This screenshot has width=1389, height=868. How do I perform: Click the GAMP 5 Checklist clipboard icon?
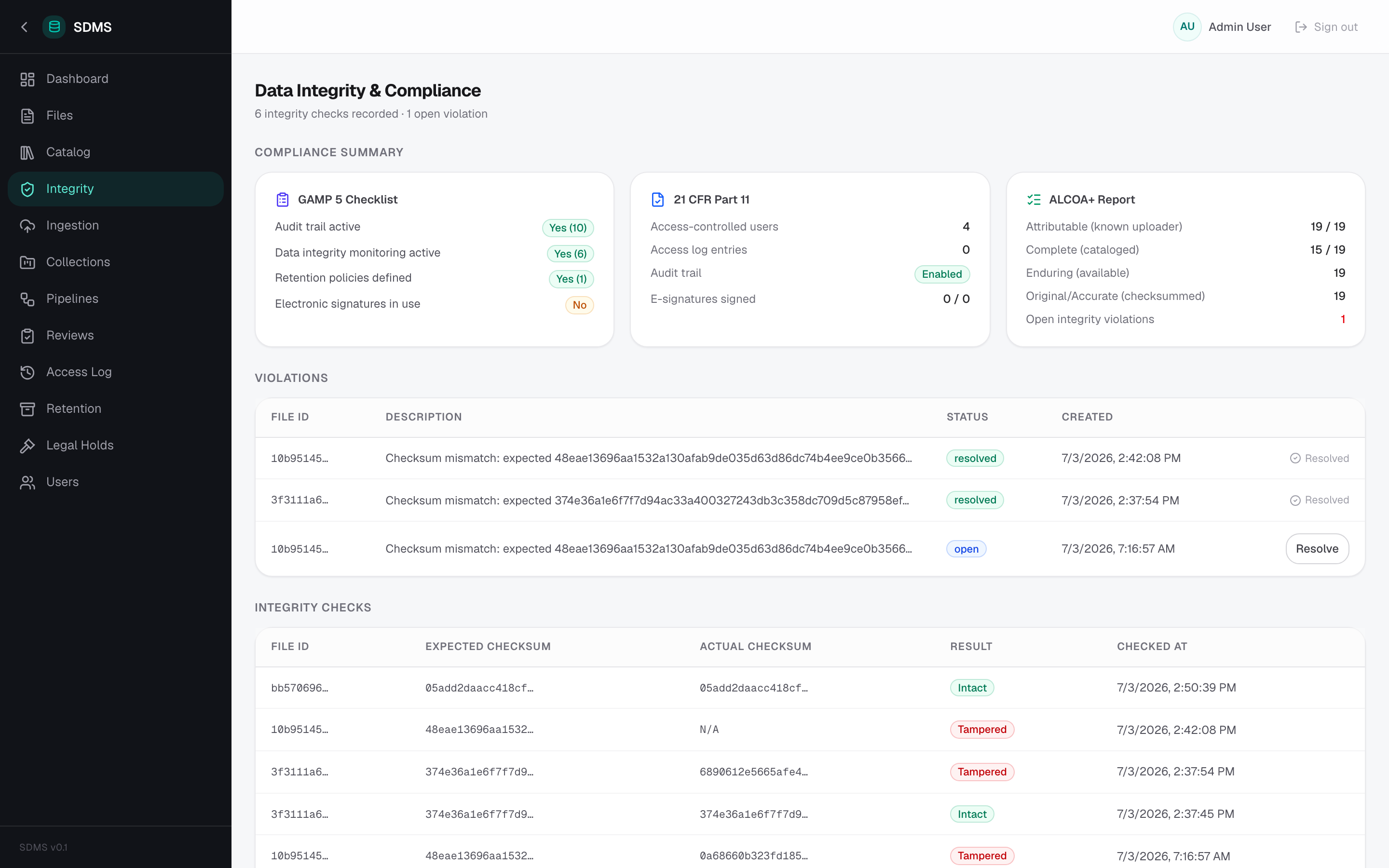tap(283, 200)
